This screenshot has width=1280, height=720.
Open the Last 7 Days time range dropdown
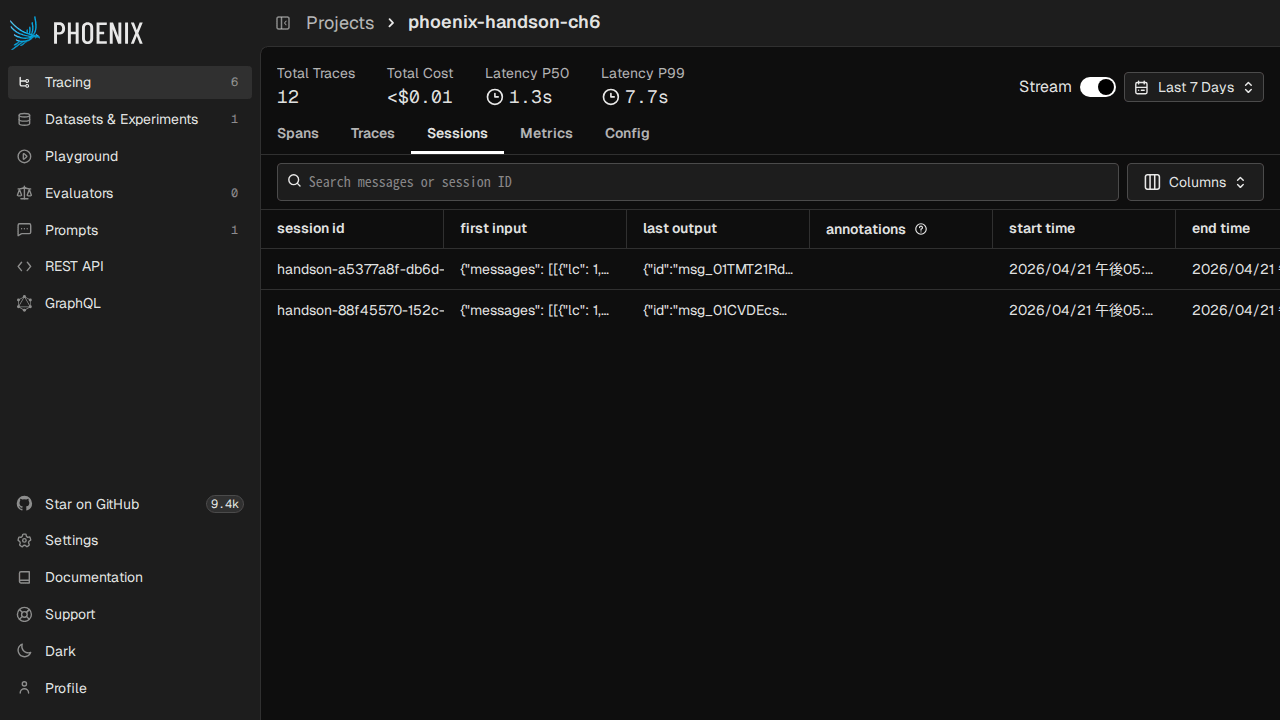tap(1194, 88)
